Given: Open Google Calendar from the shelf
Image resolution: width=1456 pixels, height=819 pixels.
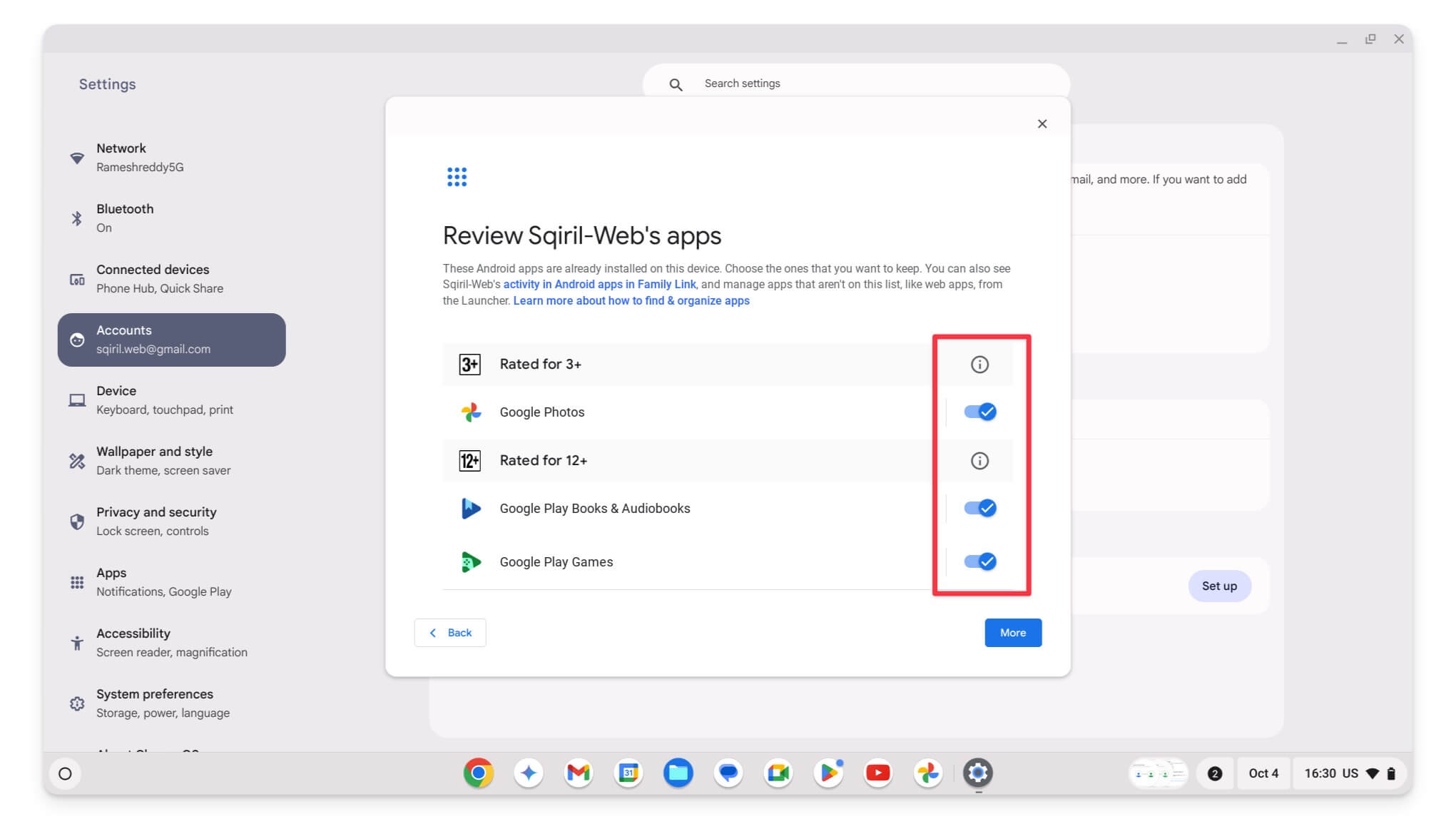Looking at the screenshot, I should [x=628, y=773].
